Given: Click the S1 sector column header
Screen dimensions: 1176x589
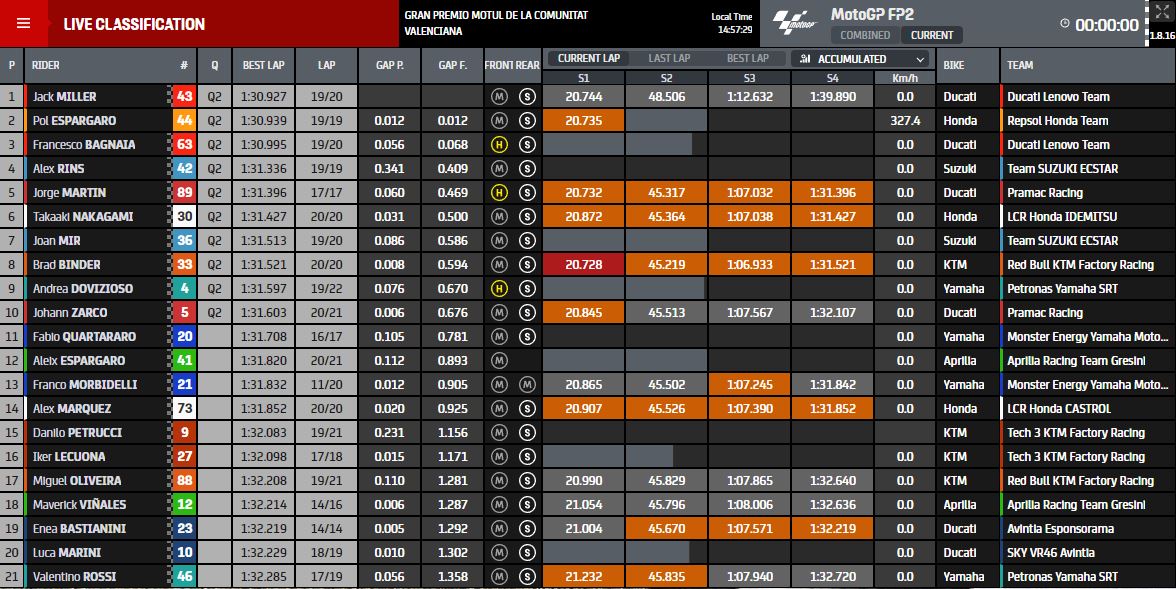Looking at the screenshot, I should (x=584, y=78).
